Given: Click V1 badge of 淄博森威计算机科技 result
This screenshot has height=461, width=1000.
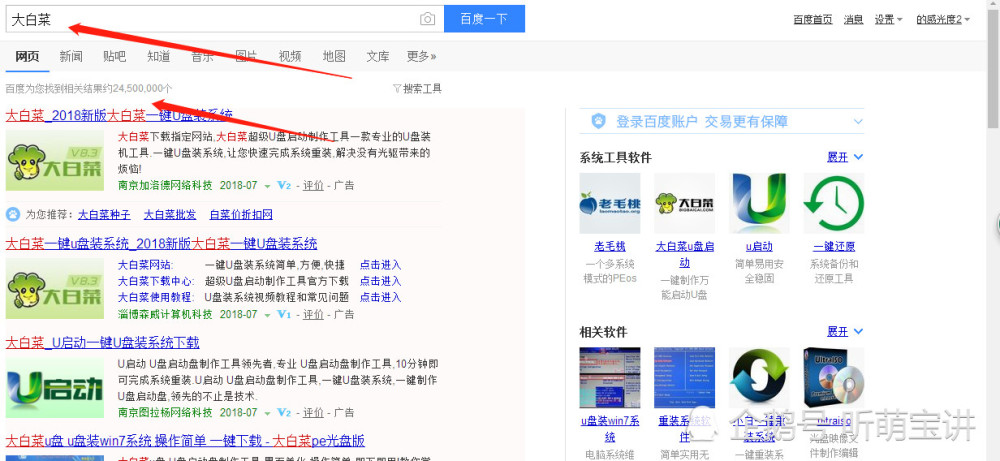Looking at the screenshot, I should pyautogui.click(x=284, y=314).
